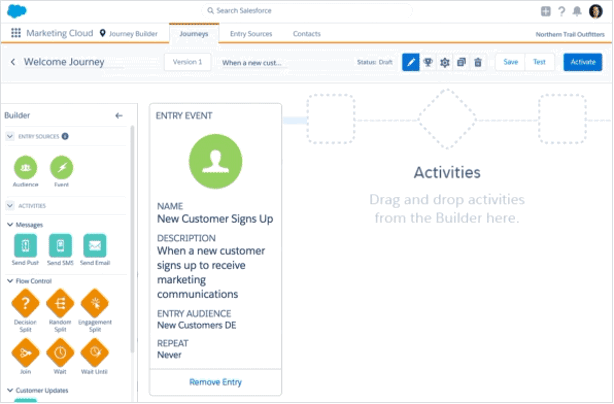Open the app launcher grid icon
The width and height of the screenshot is (614, 404).
click(16, 33)
